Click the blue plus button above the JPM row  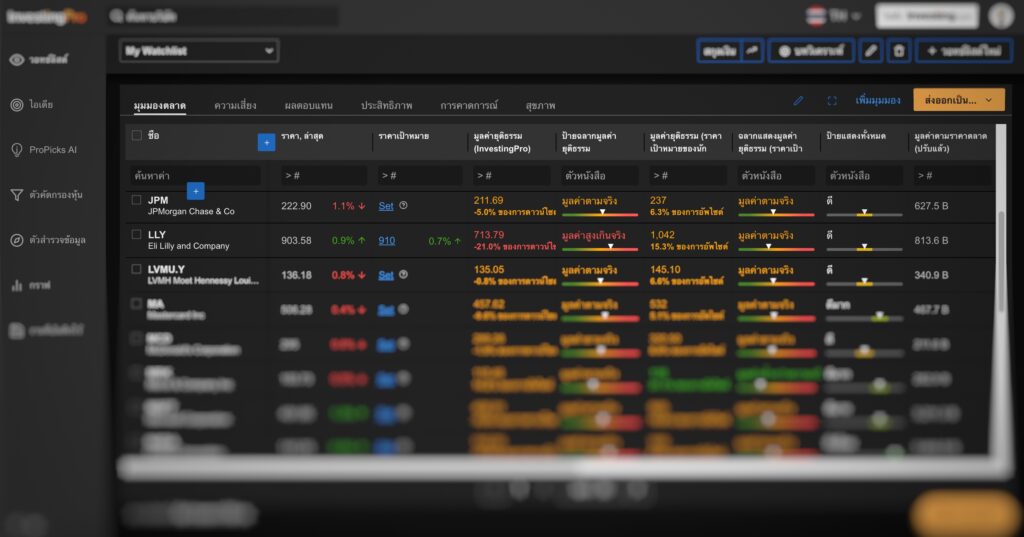click(195, 191)
